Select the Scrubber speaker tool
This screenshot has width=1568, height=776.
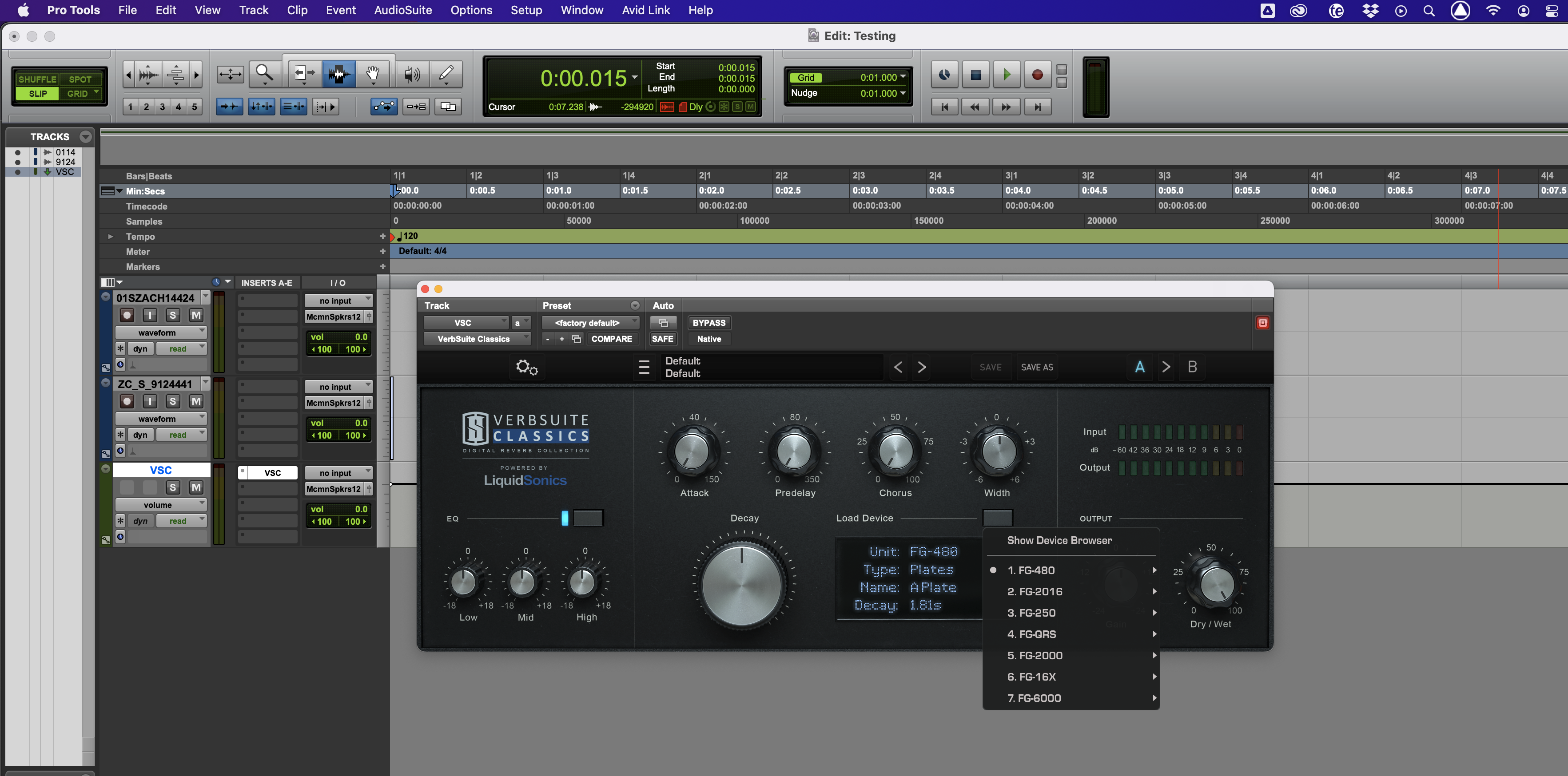tap(412, 75)
